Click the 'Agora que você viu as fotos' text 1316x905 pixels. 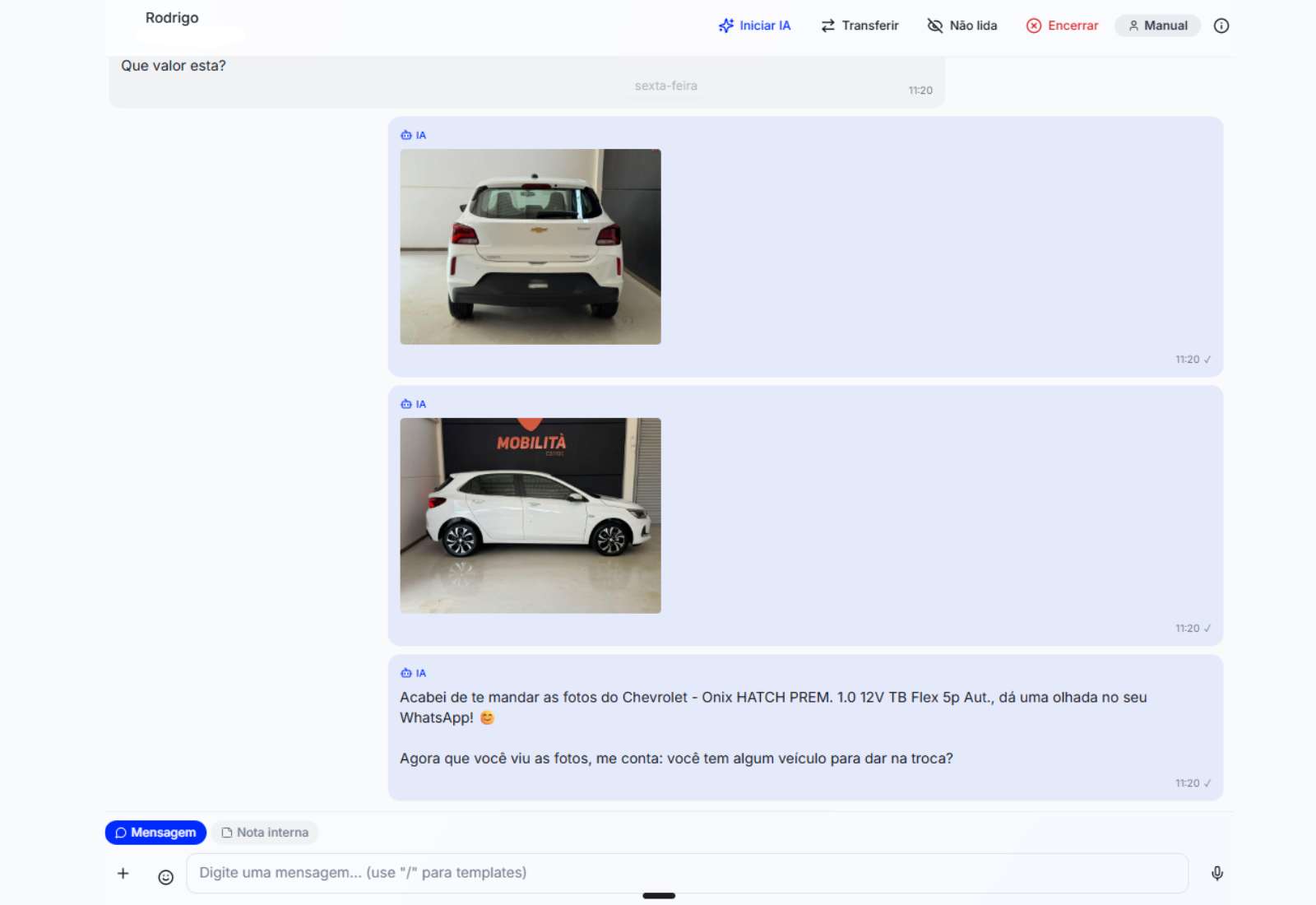click(x=676, y=759)
